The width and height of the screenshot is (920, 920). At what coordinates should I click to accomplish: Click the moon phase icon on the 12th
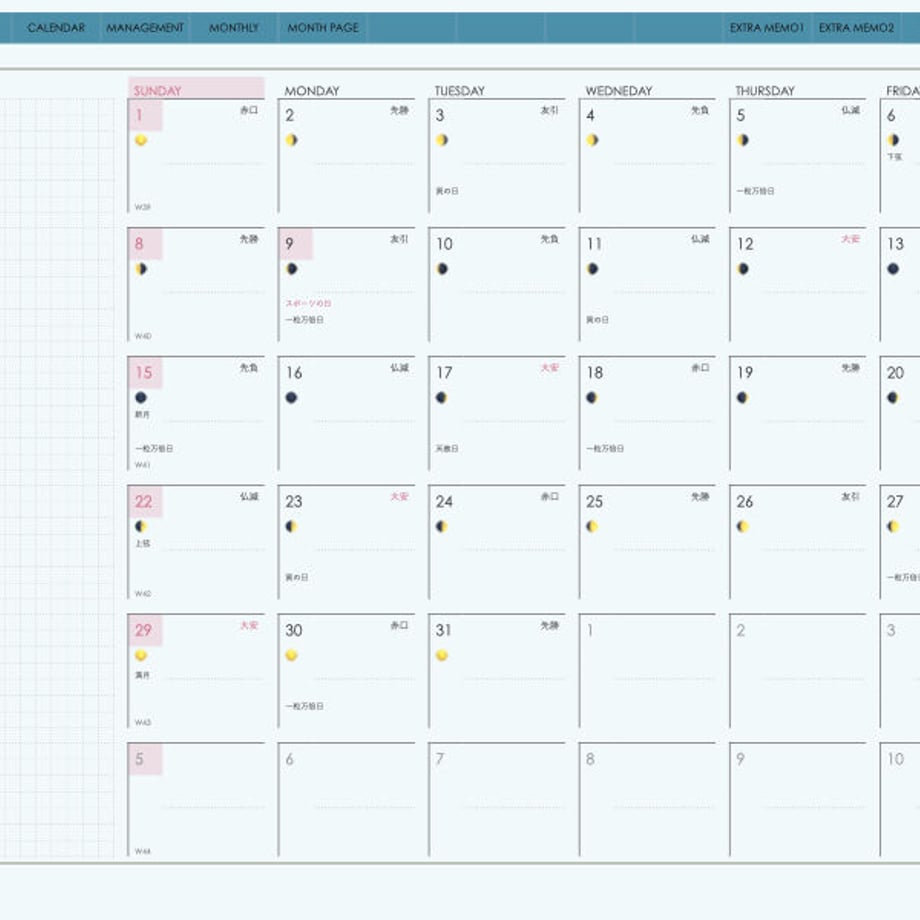pos(743,269)
